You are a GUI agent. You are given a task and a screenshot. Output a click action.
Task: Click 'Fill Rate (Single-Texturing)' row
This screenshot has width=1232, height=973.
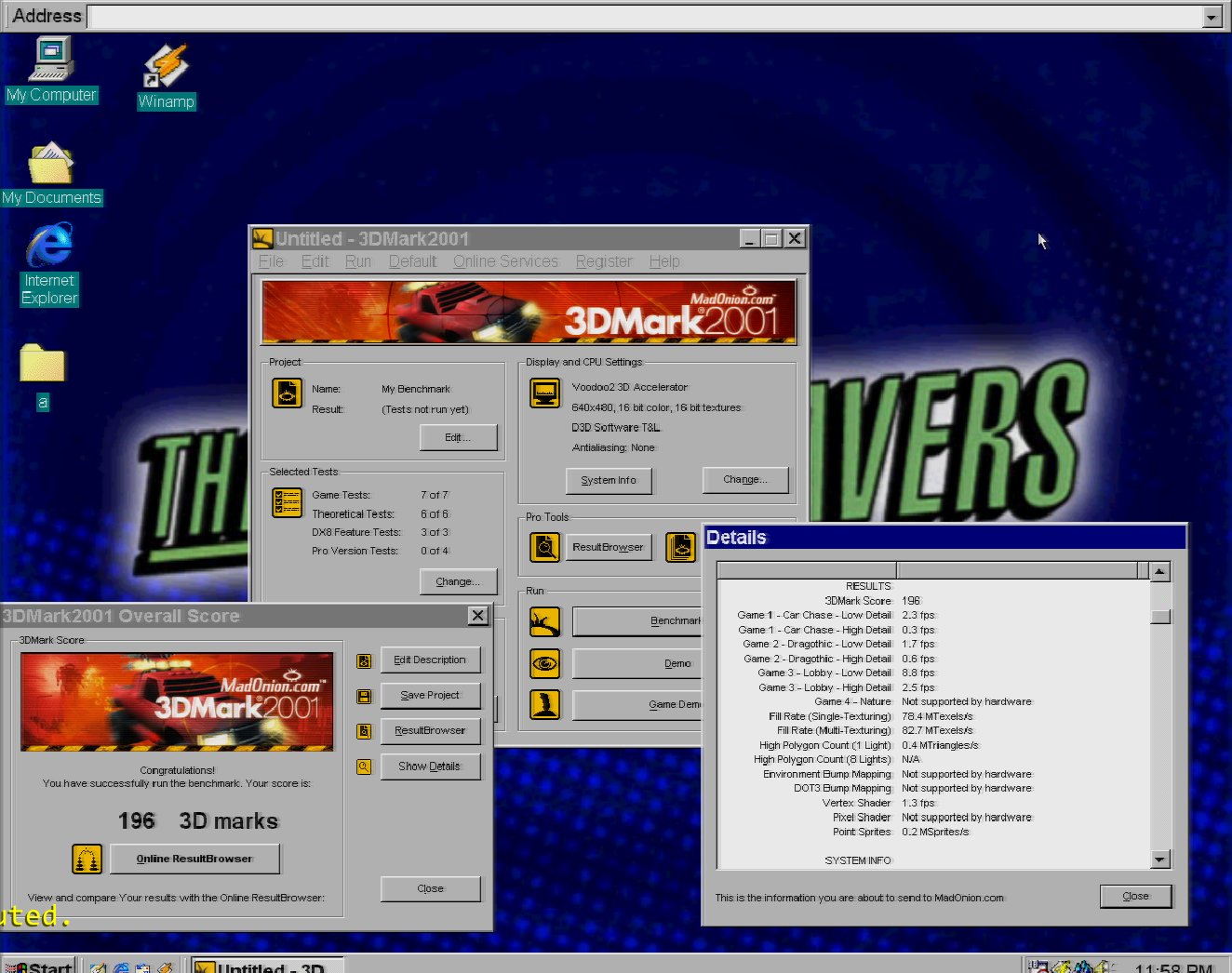pyautogui.click(x=933, y=716)
